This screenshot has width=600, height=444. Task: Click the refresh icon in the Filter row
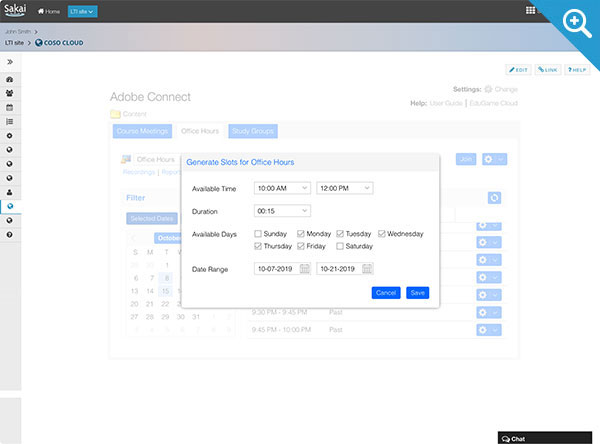pos(494,198)
